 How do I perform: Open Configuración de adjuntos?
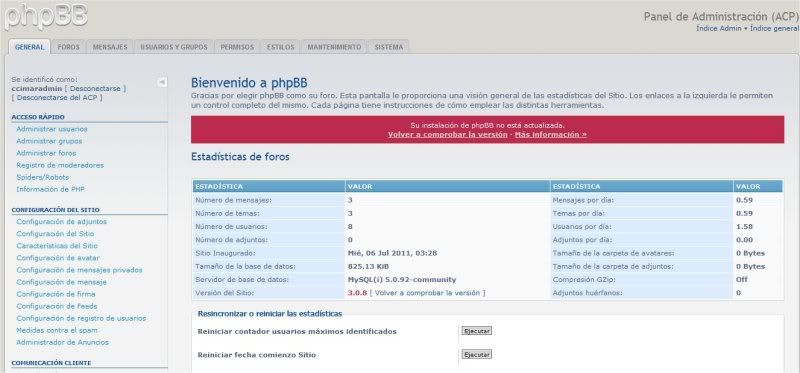(x=61, y=222)
